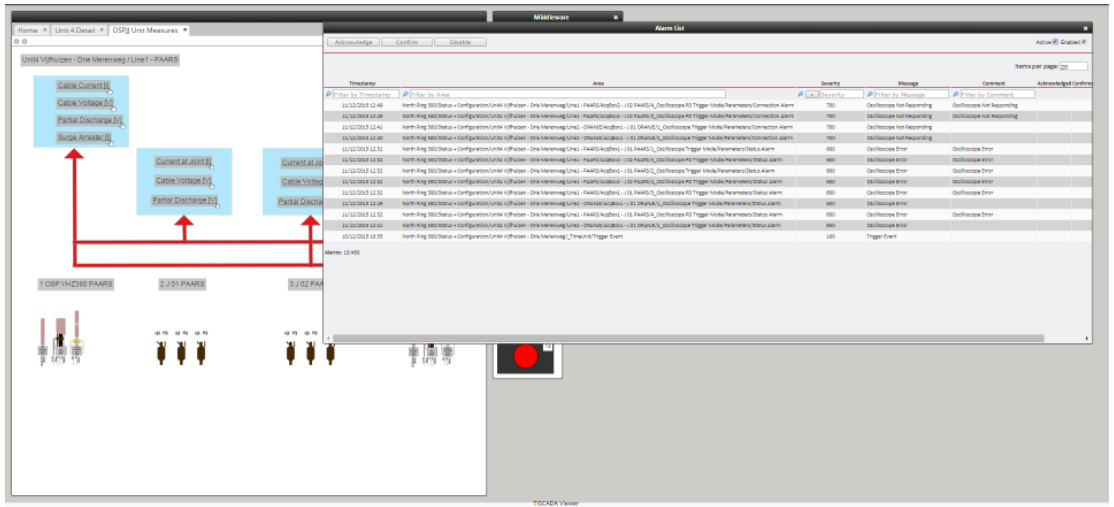
Task: Close the Home tab with its X icon
Action: (x=45, y=30)
